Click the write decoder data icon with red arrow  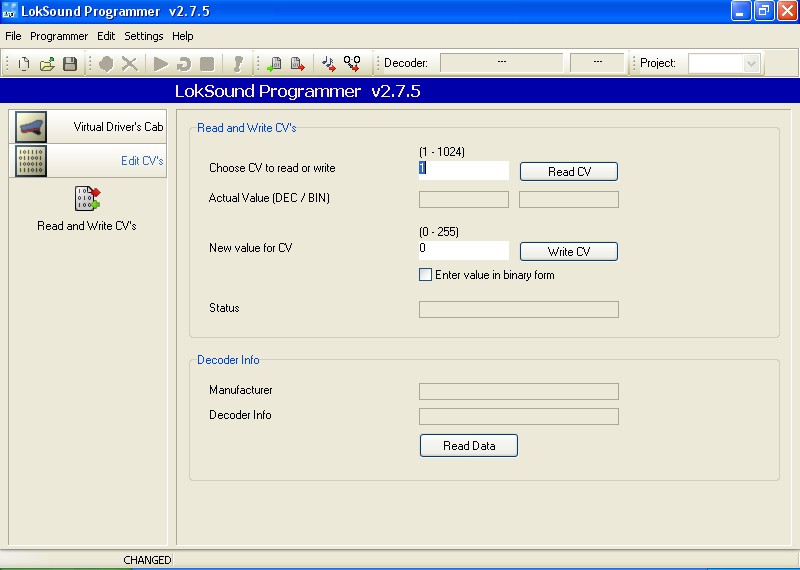point(297,64)
